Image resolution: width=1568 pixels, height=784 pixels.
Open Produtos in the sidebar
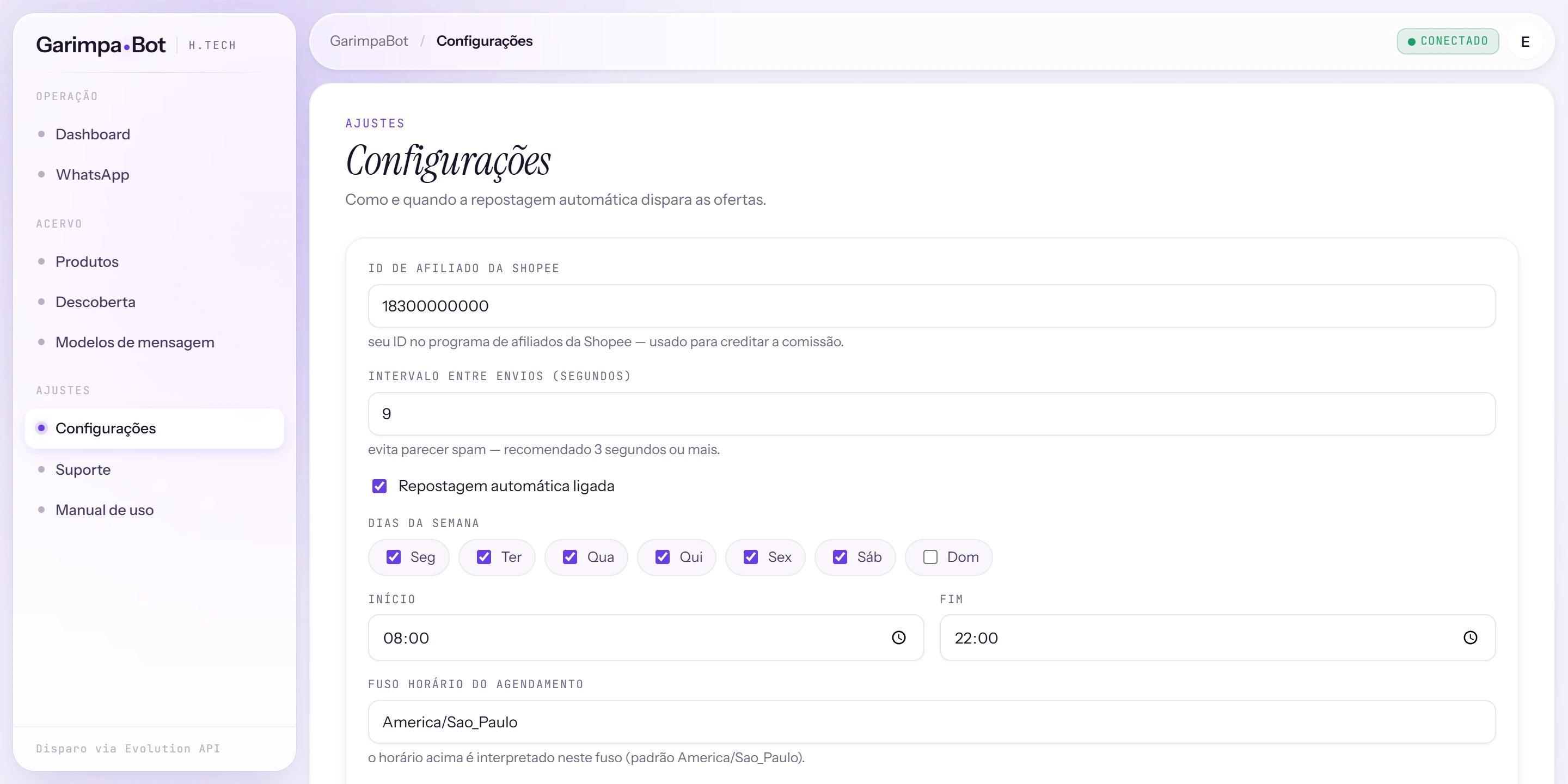tap(154, 262)
